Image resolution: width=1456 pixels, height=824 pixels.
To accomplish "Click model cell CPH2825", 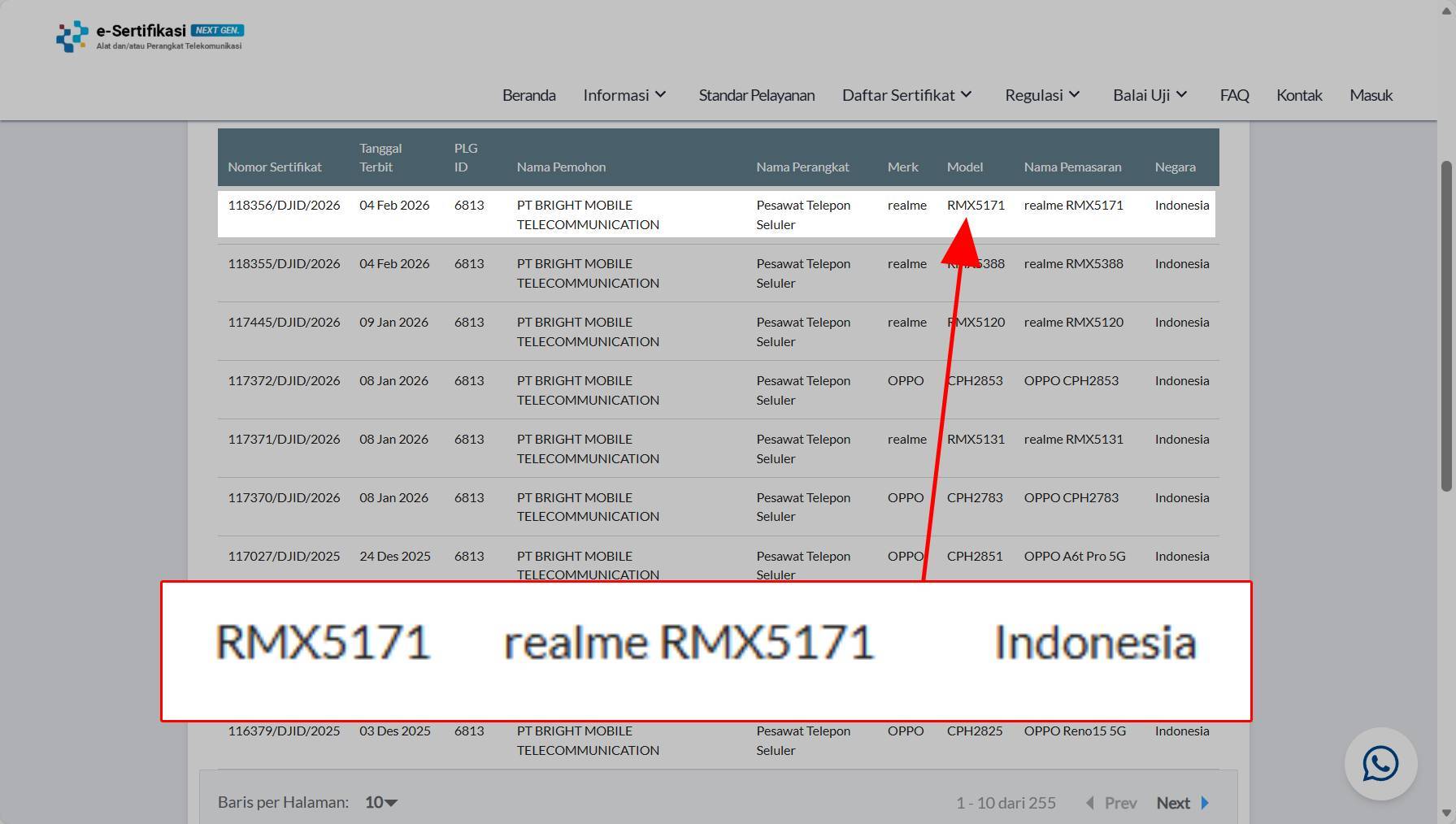I will coord(975,731).
